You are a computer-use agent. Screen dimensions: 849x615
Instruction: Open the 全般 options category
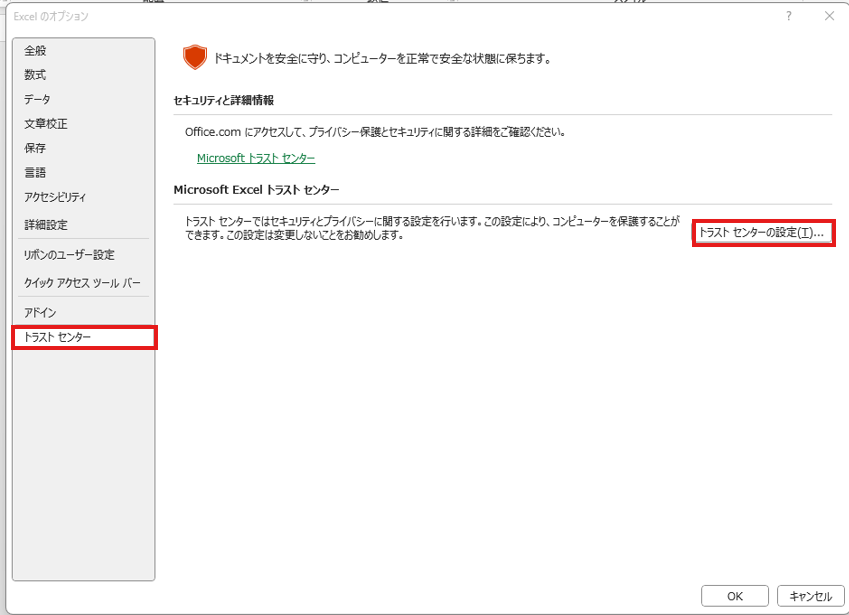[x=36, y=51]
